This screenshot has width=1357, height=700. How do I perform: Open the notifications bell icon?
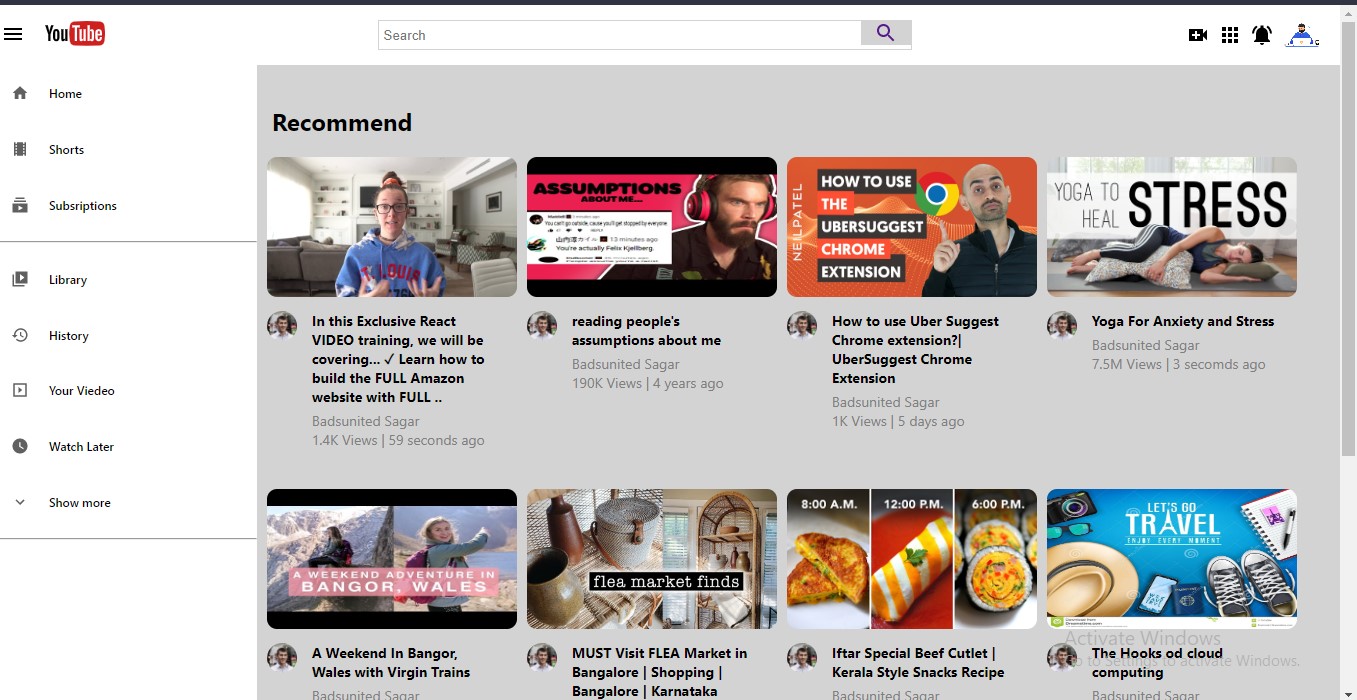pos(1262,35)
